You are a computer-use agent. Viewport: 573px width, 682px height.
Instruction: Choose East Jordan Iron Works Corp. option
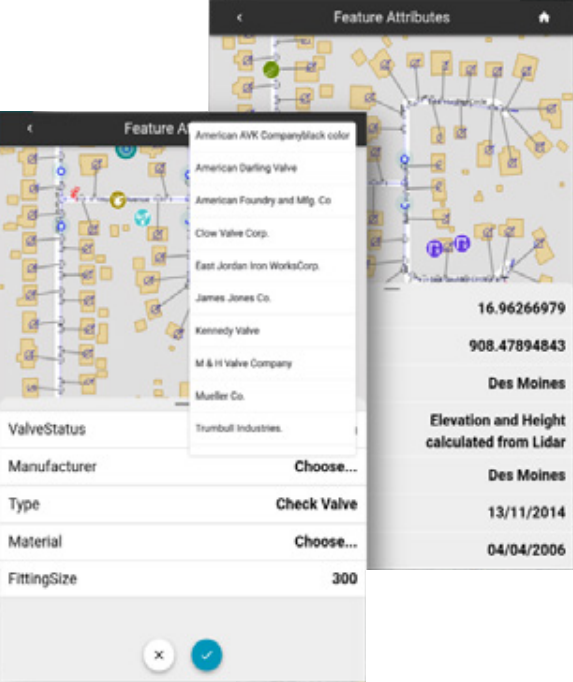272,266
